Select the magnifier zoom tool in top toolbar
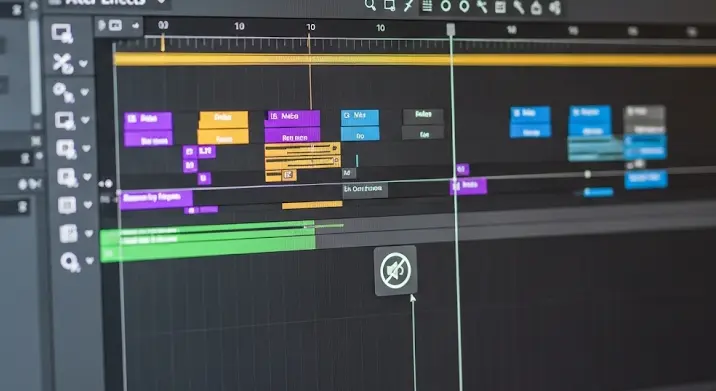Image resolution: width=716 pixels, height=391 pixels. click(x=370, y=5)
